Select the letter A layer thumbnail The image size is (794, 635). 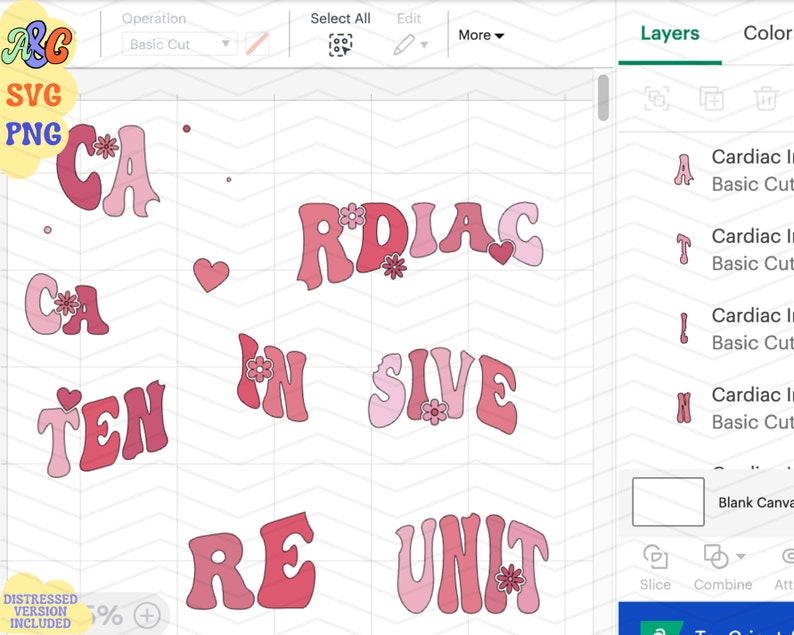click(x=684, y=170)
